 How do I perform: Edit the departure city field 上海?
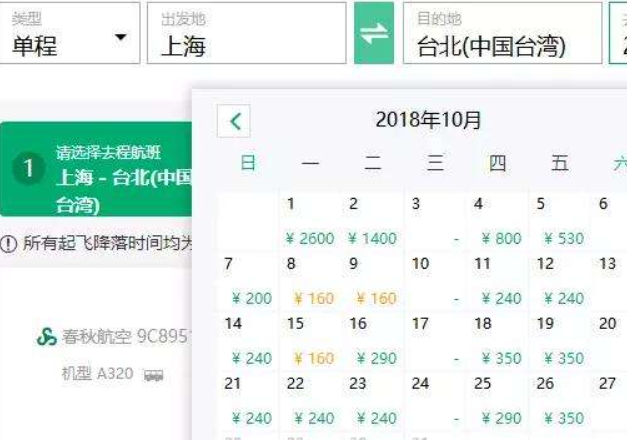[x=246, y=33]
